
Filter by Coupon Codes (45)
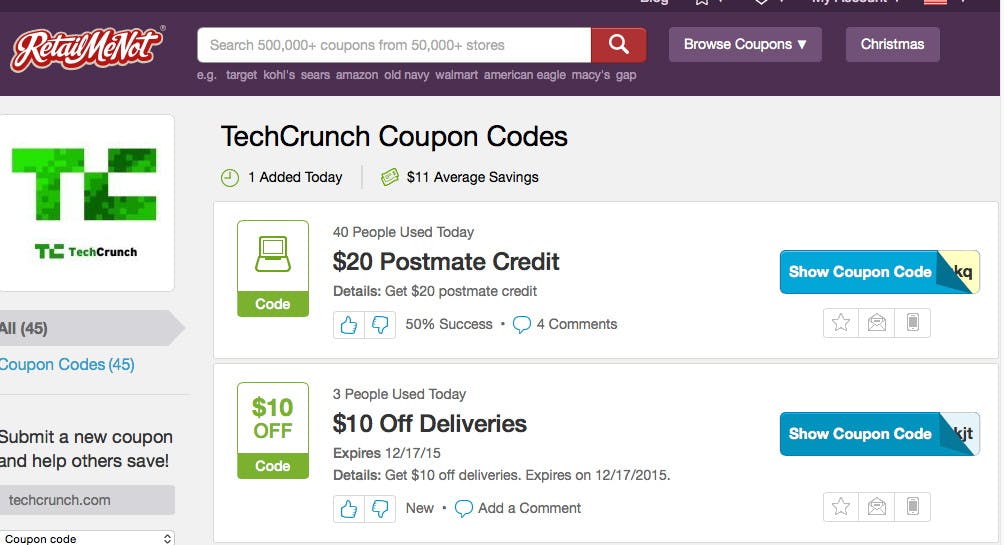click(67, 364)
